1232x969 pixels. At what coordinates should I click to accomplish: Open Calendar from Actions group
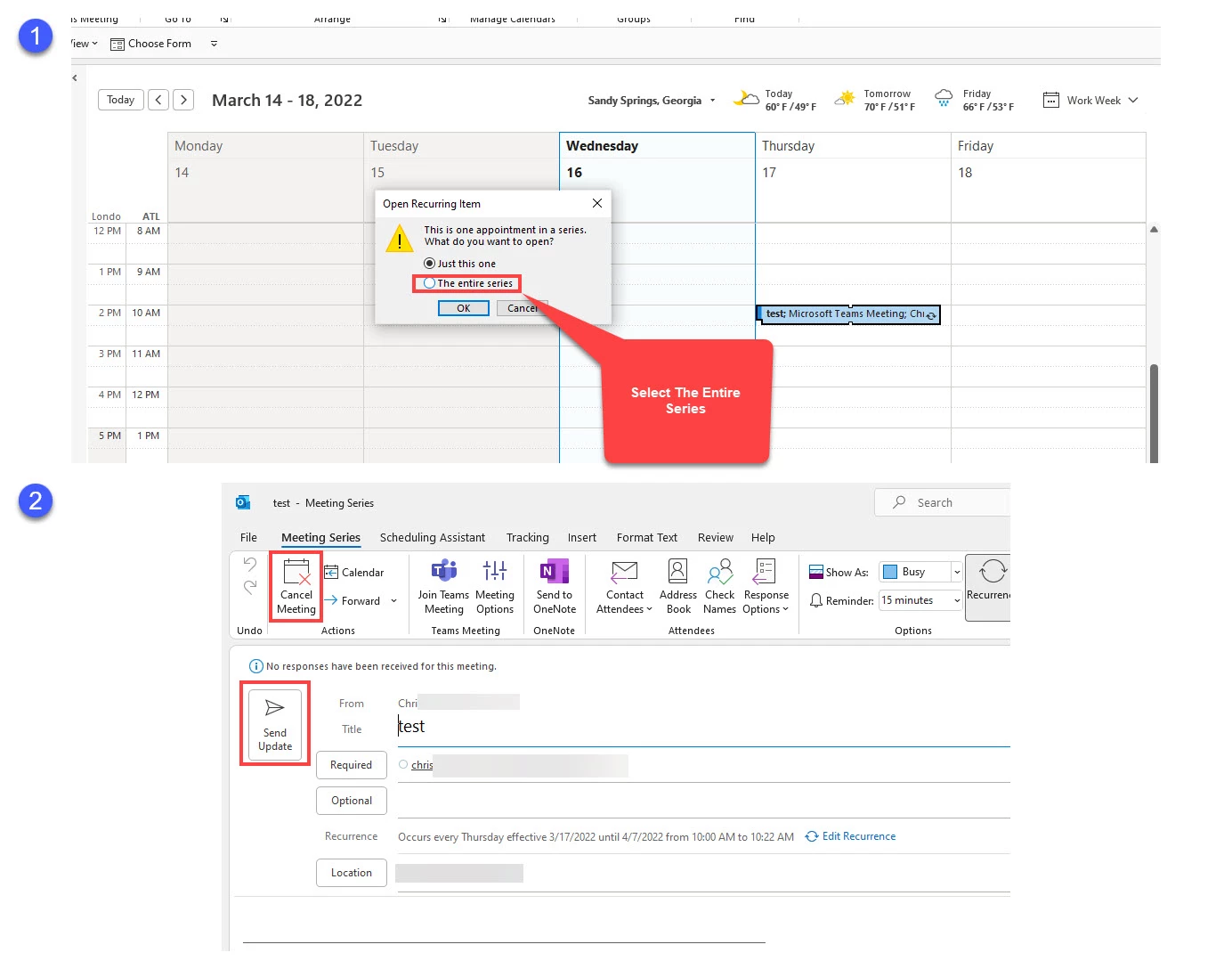(x=354, y=573)
